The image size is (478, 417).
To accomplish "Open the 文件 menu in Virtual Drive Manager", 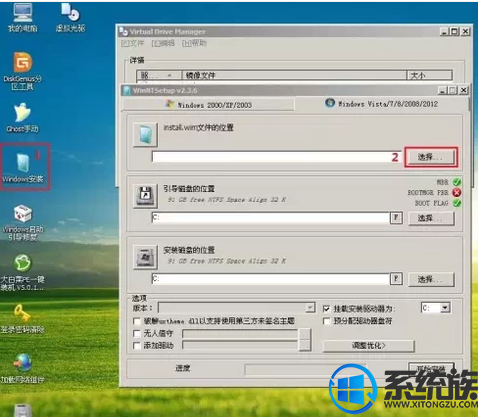I will coord(132,43).
